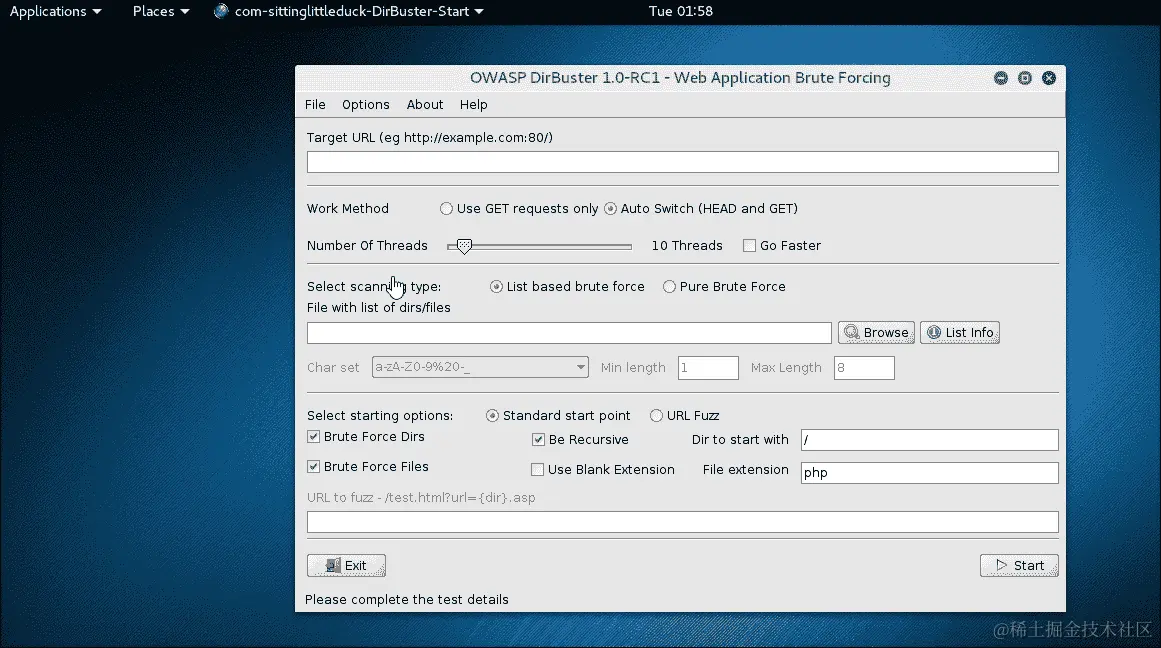This screenshot has width=1161, height=648.
Task: Toggle the Be Recursive checkbox
Action: coord(538,440)
